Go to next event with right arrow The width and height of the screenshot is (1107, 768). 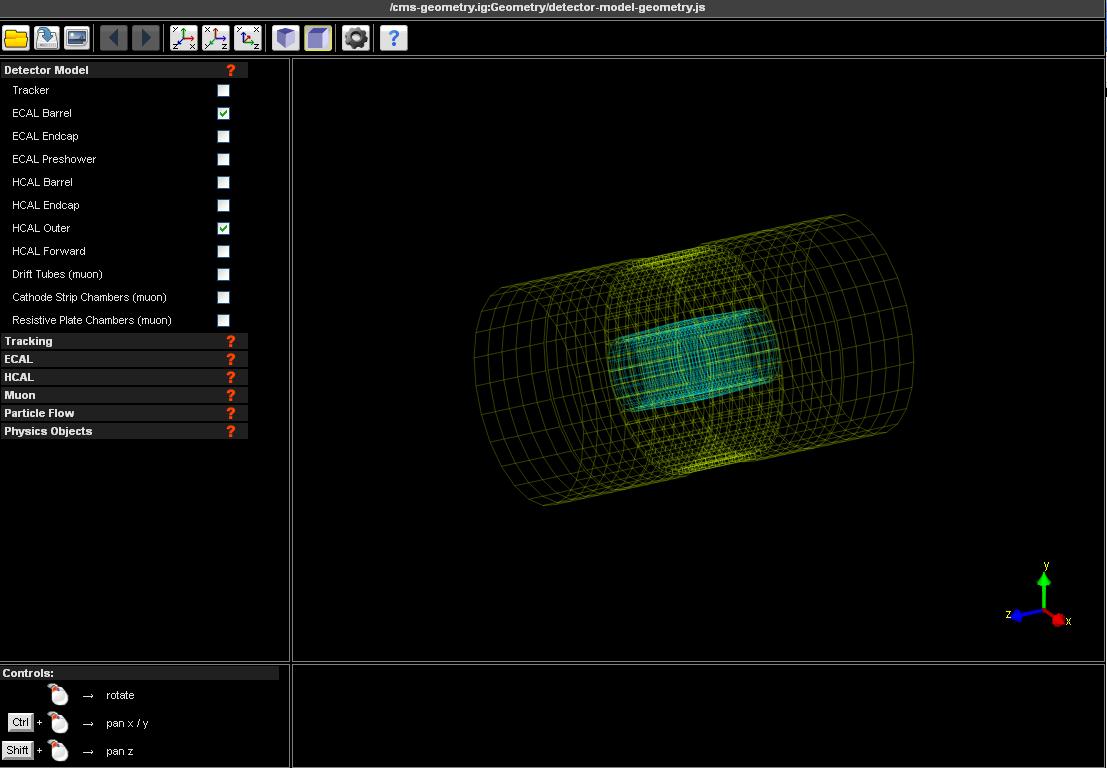pos(145,38)
